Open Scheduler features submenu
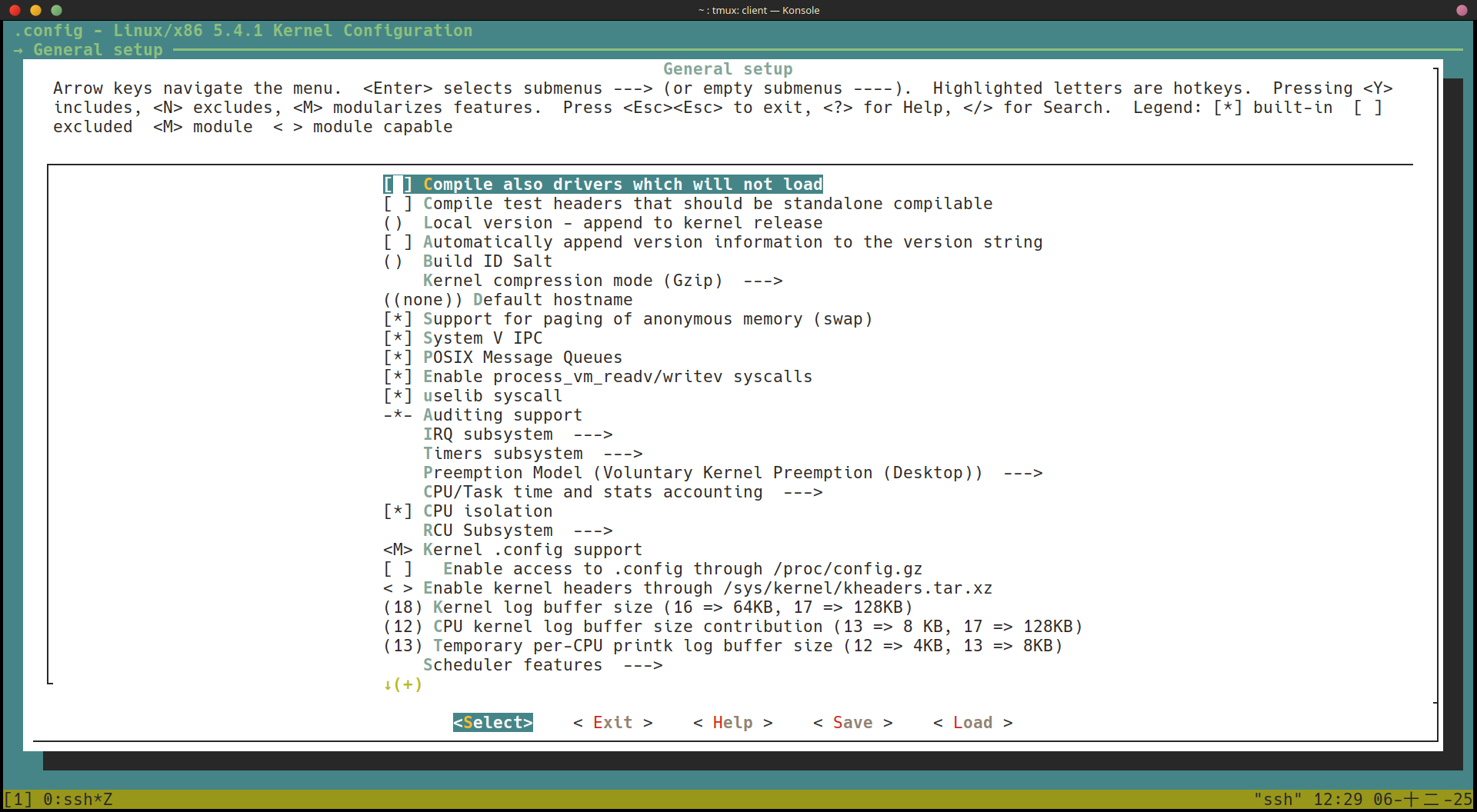The width and height of the screenshot is (1477, 812). [x=542, y=665]
